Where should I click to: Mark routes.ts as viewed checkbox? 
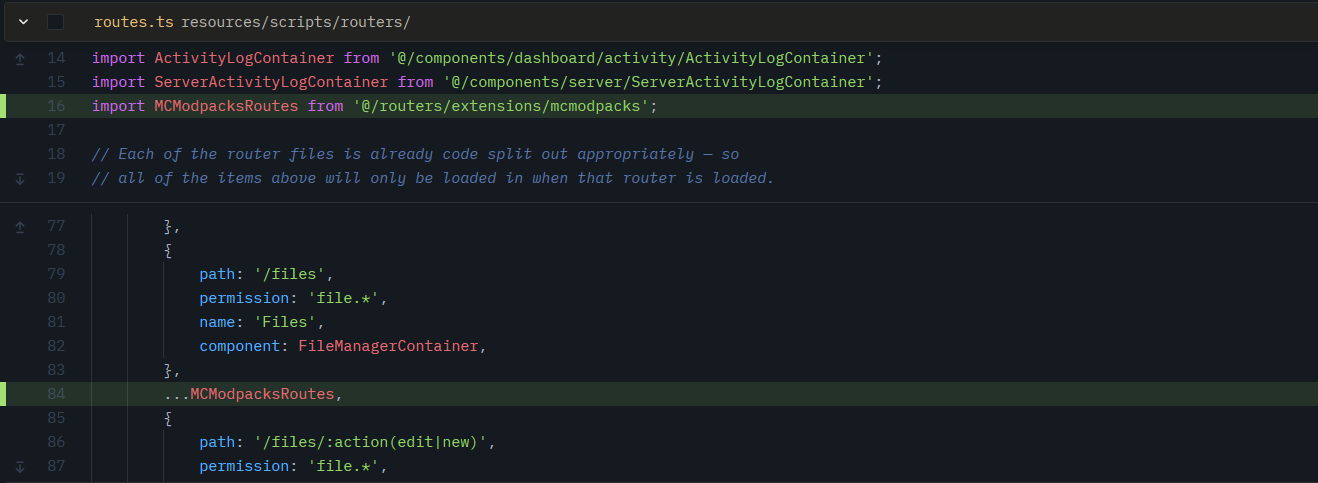coord(55,22)
